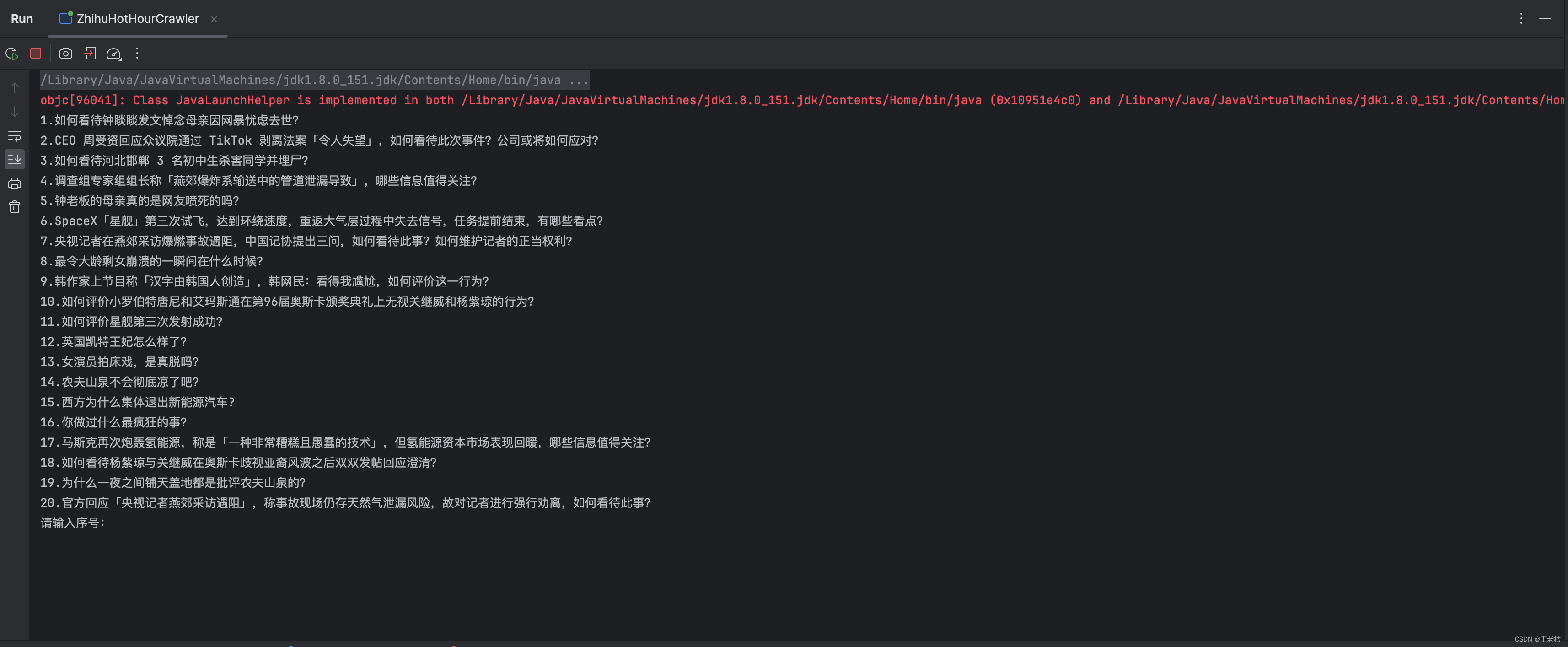Close the ZhihuHotHourCrawler tab
The height and width of the screenshot is (647, 1568).
pos(214,19)
